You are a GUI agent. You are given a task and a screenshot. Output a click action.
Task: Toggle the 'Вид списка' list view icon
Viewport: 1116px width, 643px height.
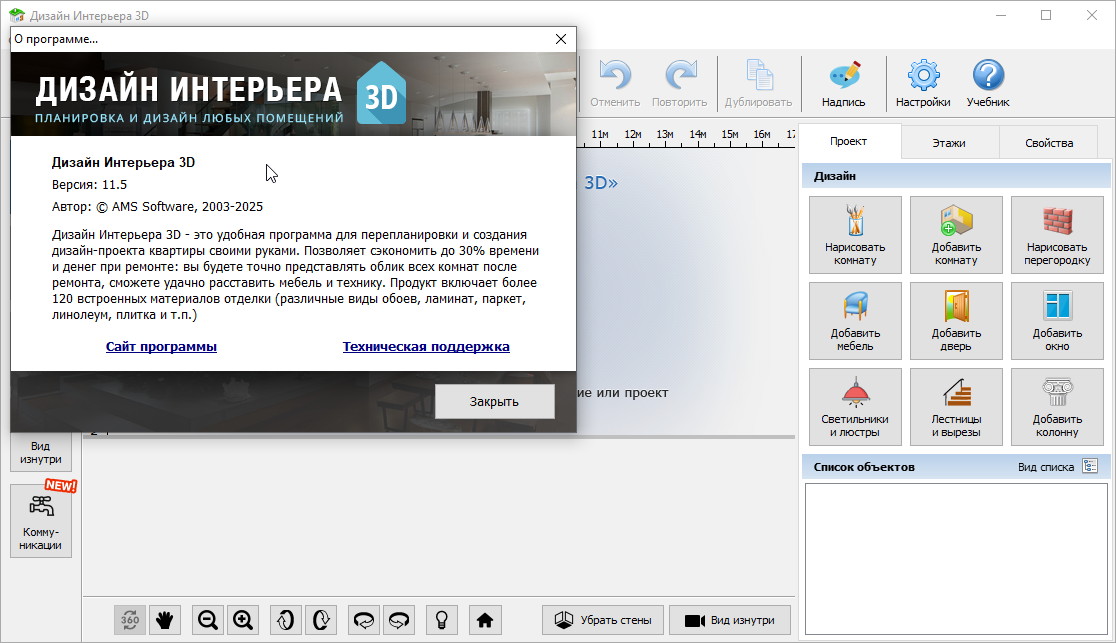coord(1090,466)
